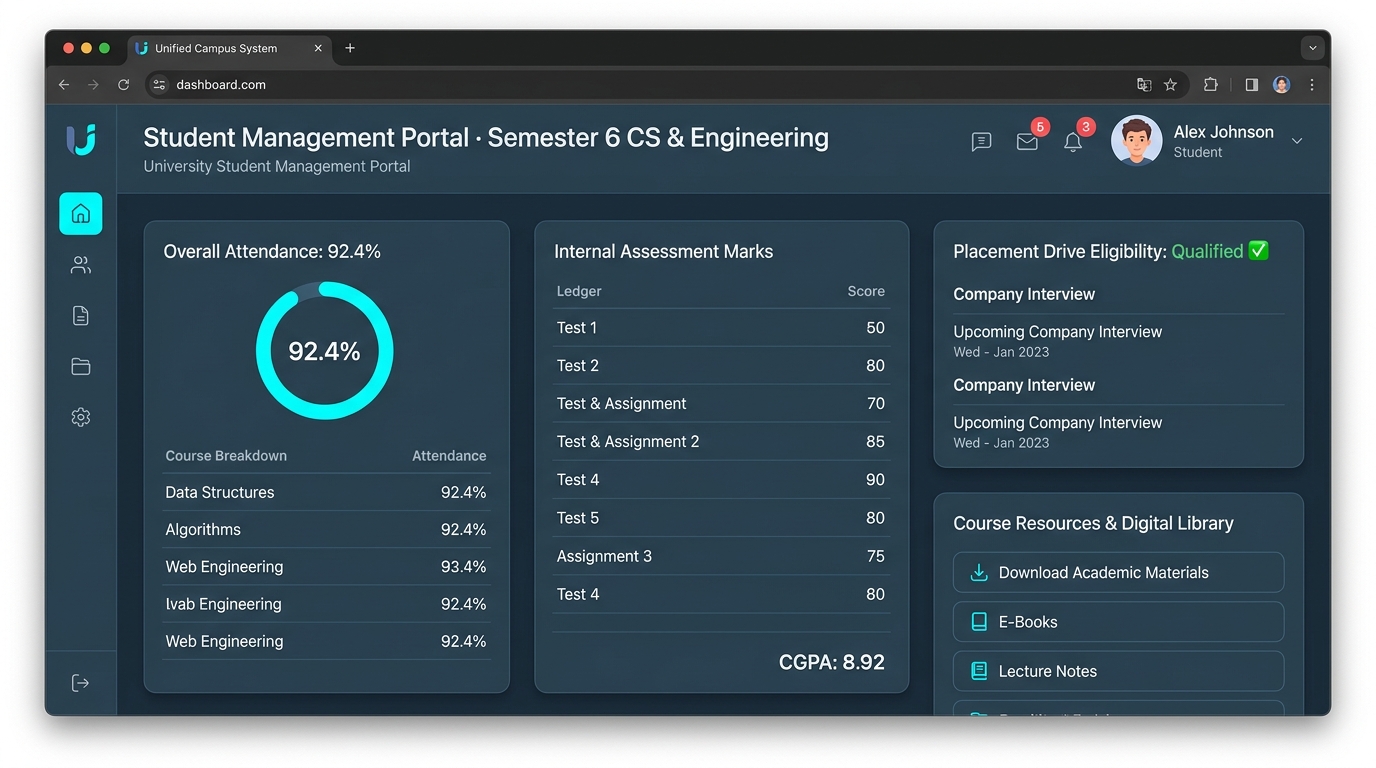Click the Unified Campus logo in sidebar
This screenshot has width=1376, height=768.
[81, 140]
